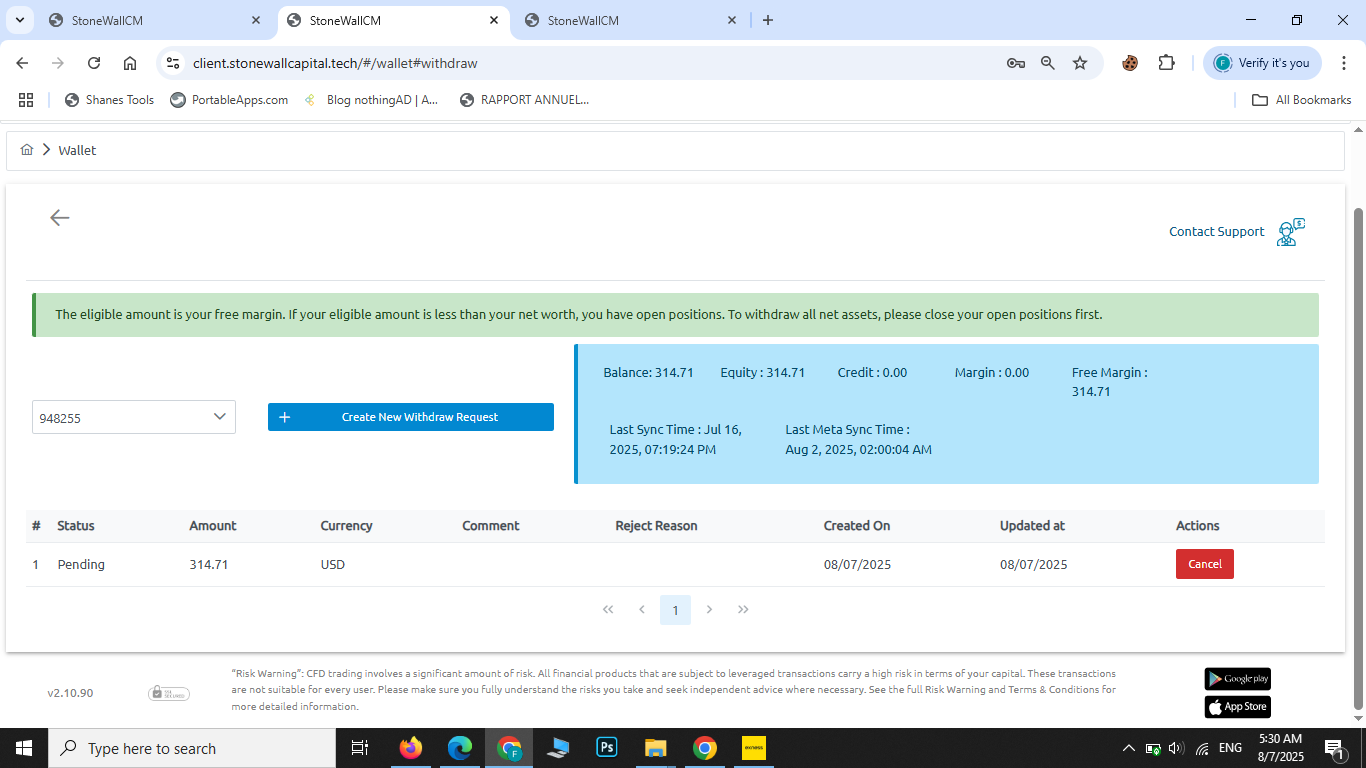Open the Google Play store badge
The height and width of the screenshot is (768, 1366).
tap(1237, 679)
